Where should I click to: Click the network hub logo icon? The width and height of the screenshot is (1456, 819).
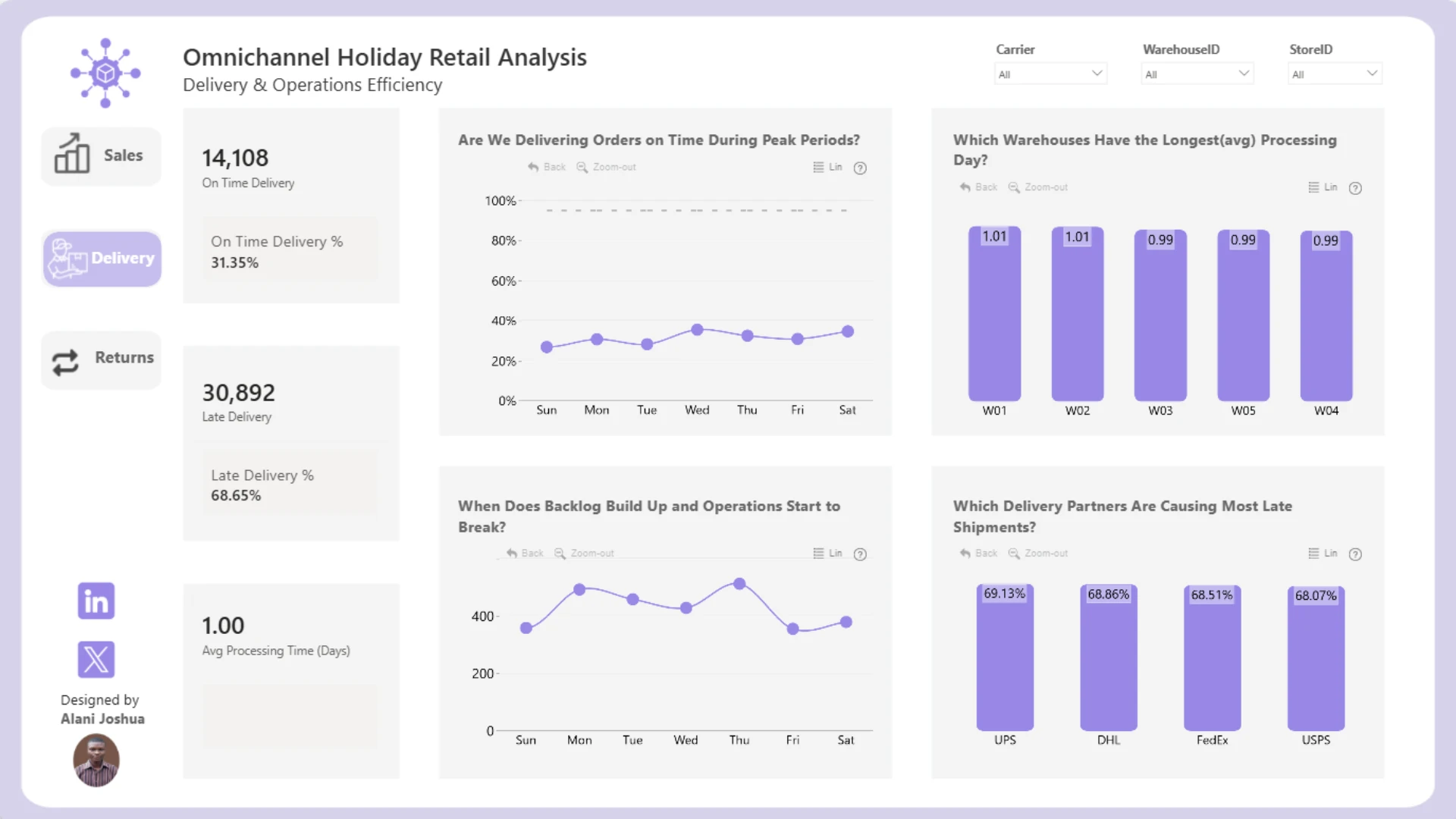105,73
